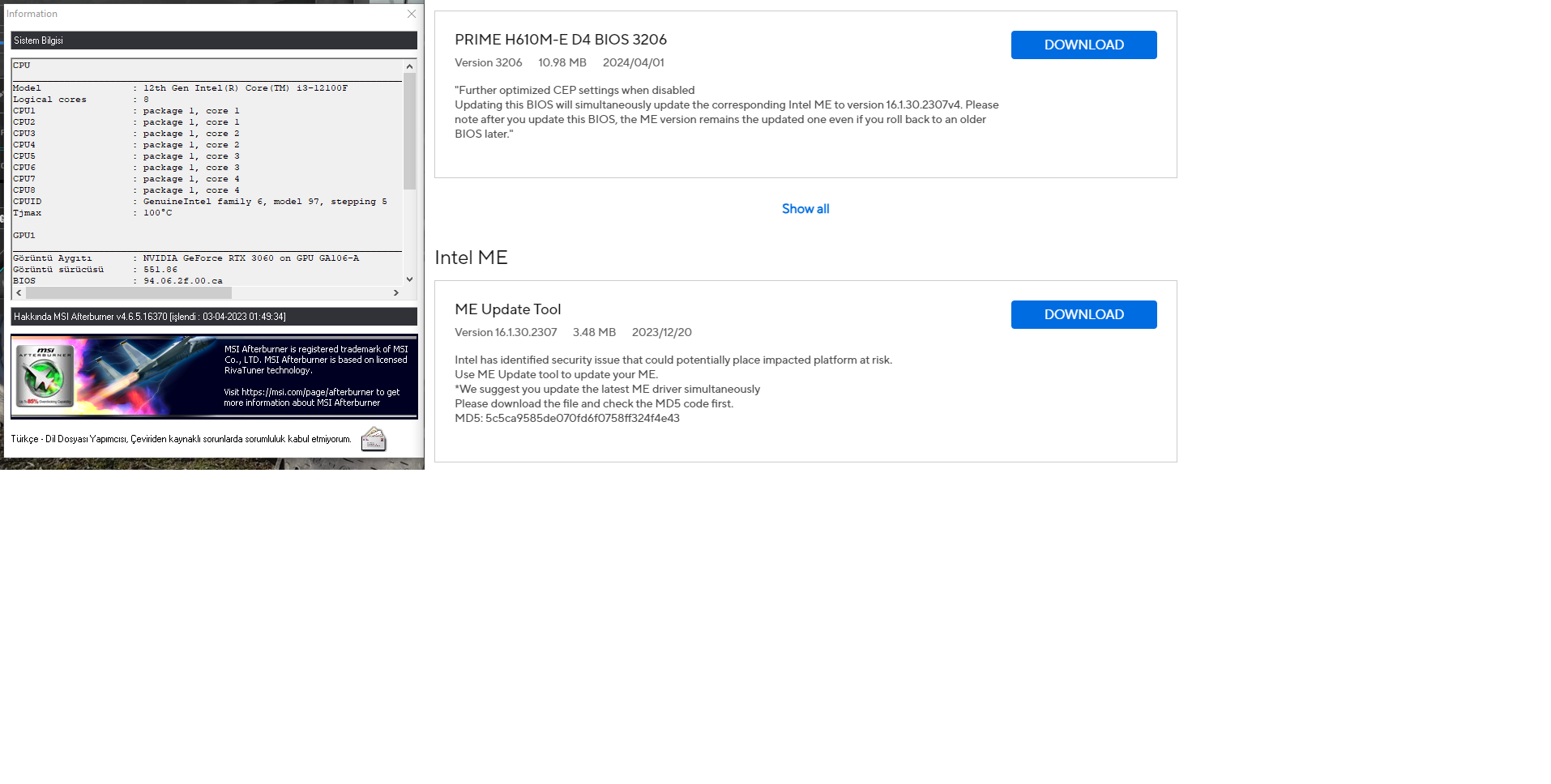
Task: Click the CPU8 row
Action: point(126,190)
